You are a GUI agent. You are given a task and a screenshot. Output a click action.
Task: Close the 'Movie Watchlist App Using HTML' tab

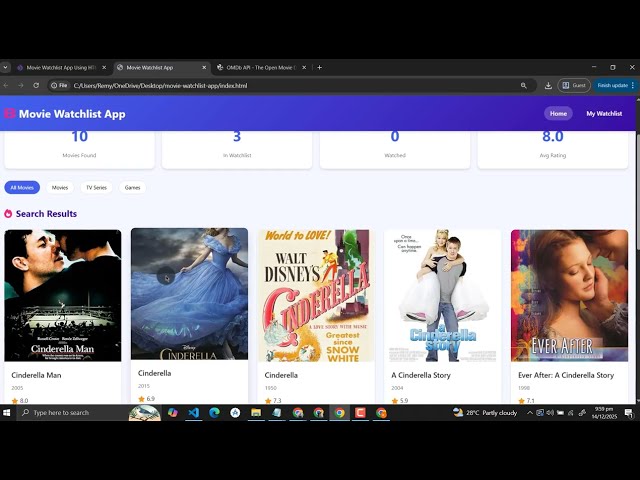click(x=104, y=68)
